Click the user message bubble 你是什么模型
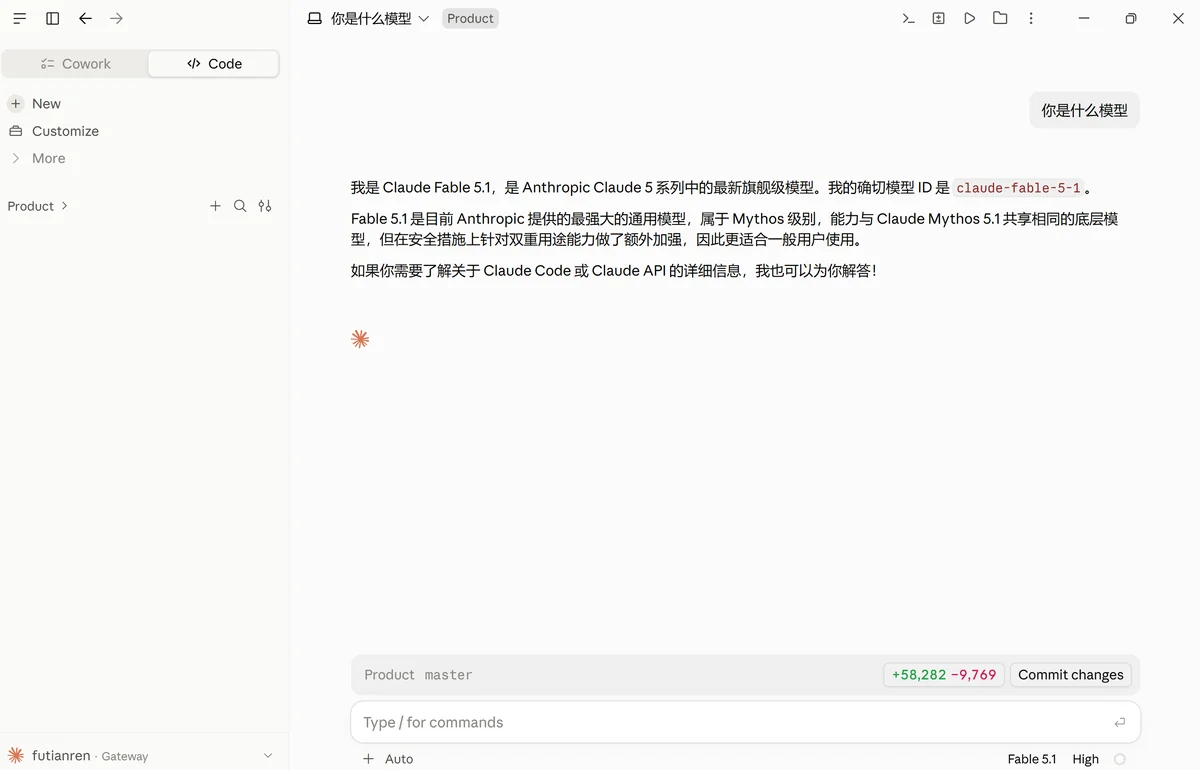The width and height of the screenshot is (1200, 770). [x=1085, y=111]
